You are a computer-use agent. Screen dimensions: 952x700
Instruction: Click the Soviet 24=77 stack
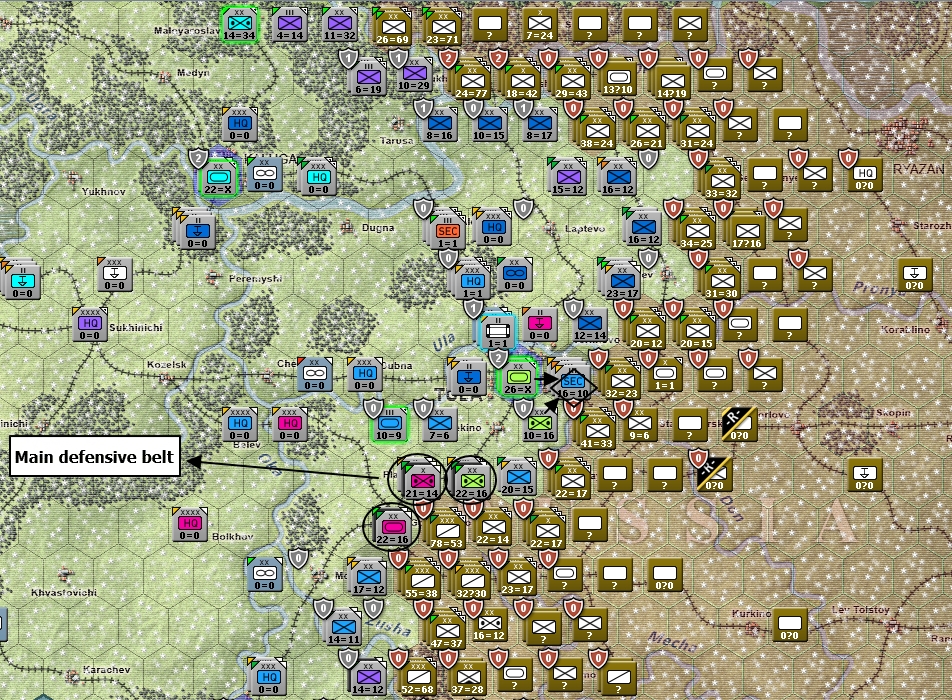[472, 81]
